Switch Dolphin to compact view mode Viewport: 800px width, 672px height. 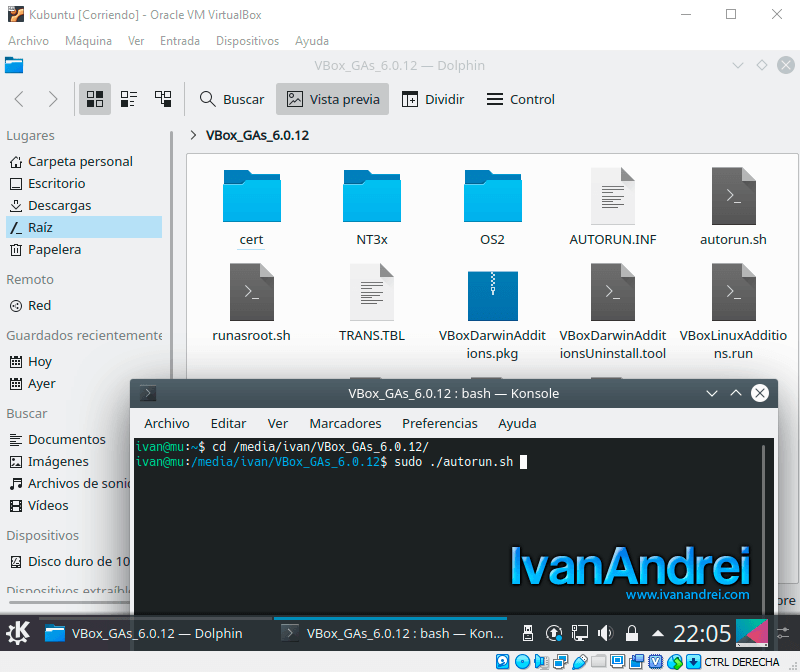129,99
